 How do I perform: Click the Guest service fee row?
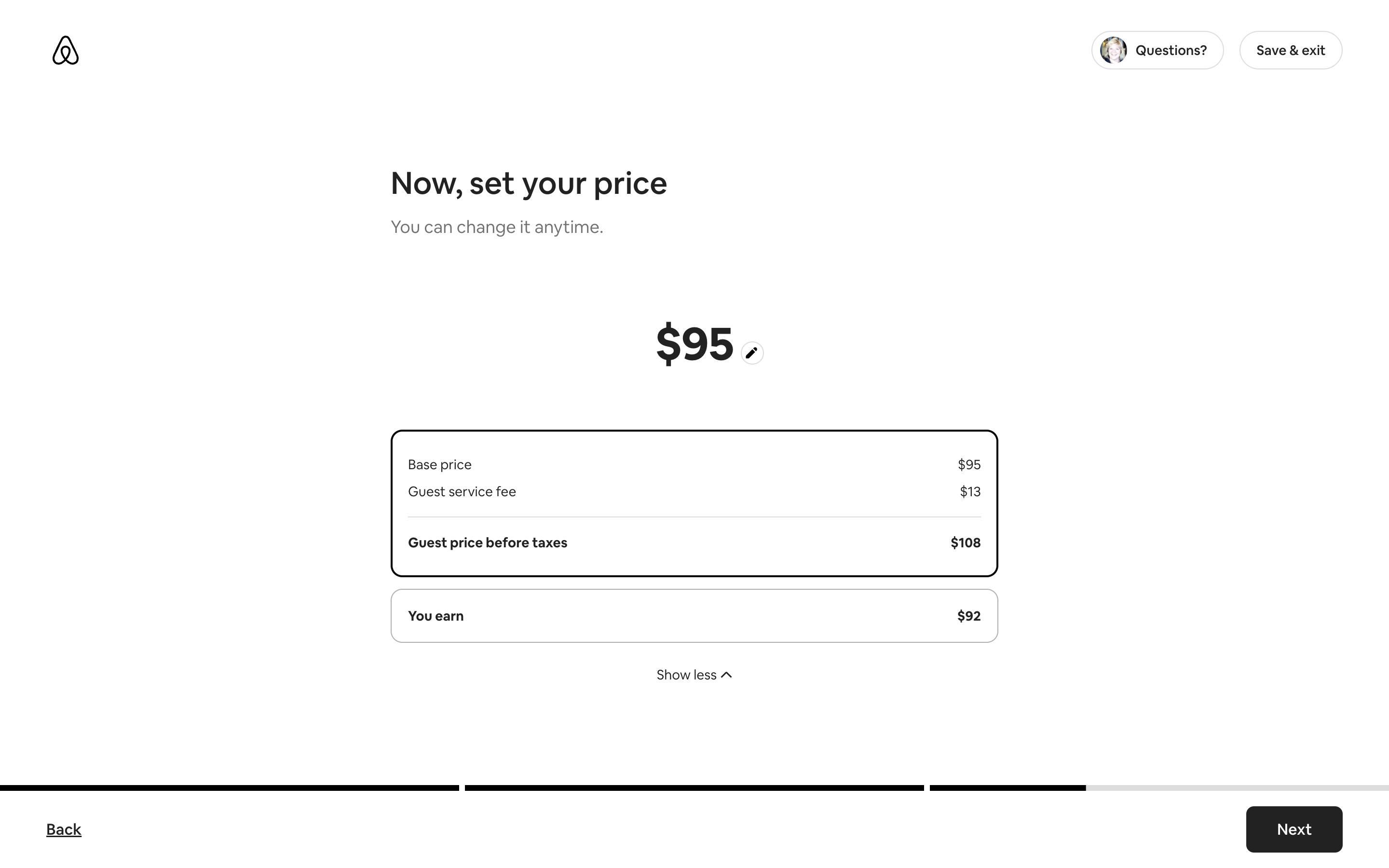[x=694, y=491]
